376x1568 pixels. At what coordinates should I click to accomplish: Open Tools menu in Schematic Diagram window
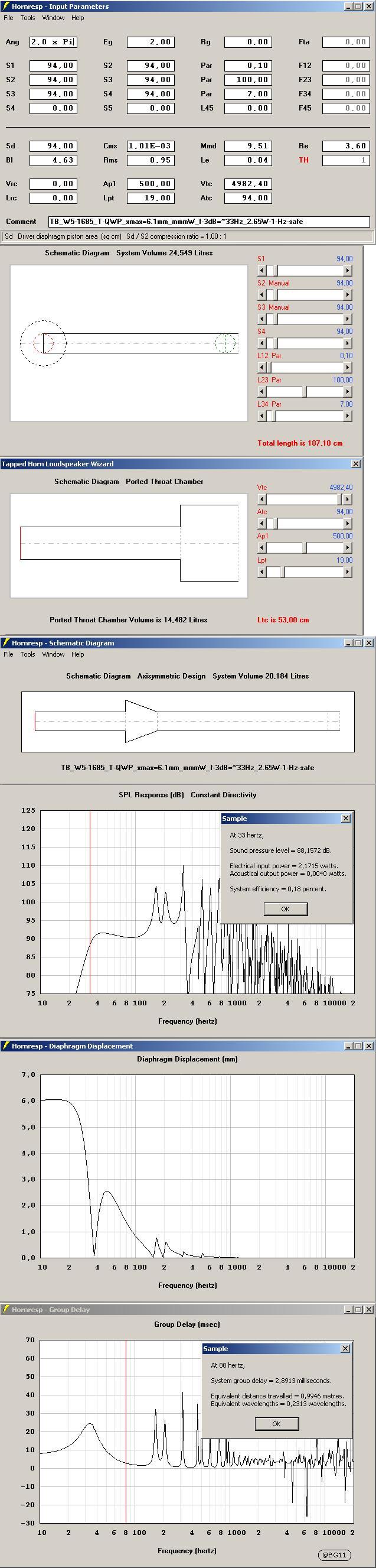(x=27, y=654)
